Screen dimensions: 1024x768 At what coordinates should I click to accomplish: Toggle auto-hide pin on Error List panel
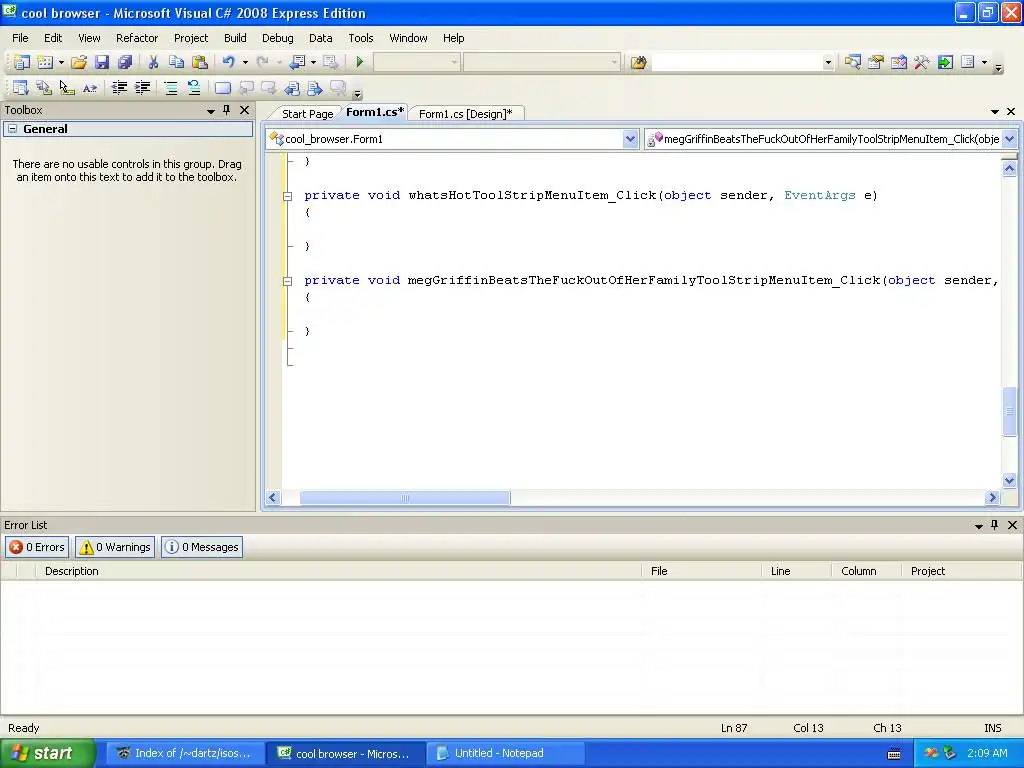995,525
